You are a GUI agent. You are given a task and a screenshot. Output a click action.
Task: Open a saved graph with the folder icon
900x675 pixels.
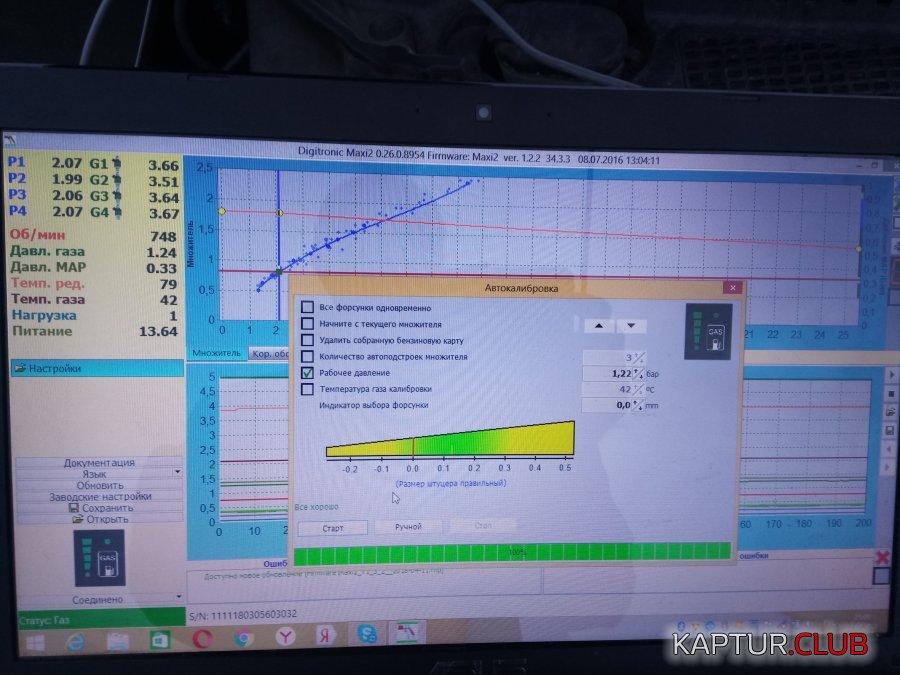(x=891, y=412)
